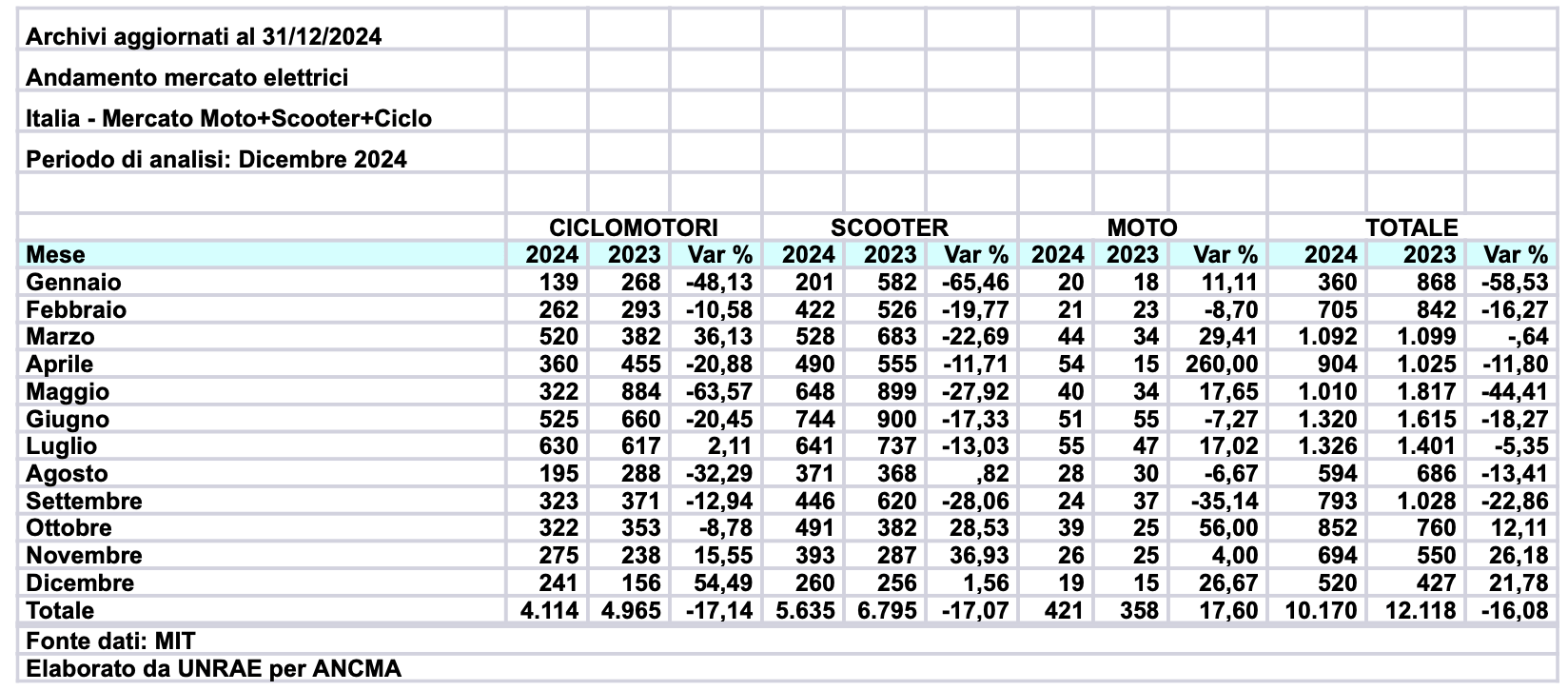This screenshot has height=691, width=1568.
Task: Click the Febbraio row label
Action: click(76, 310)
